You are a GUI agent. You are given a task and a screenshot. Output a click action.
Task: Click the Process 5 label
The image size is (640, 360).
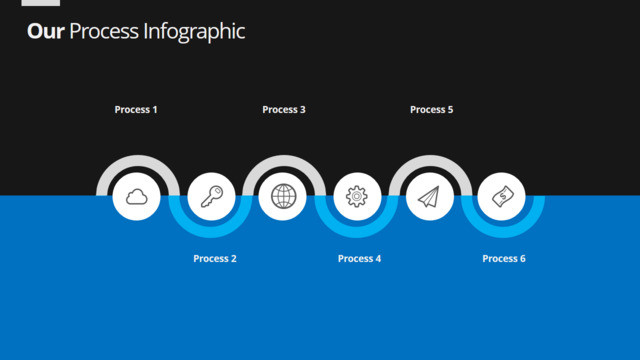pos(431,109)
